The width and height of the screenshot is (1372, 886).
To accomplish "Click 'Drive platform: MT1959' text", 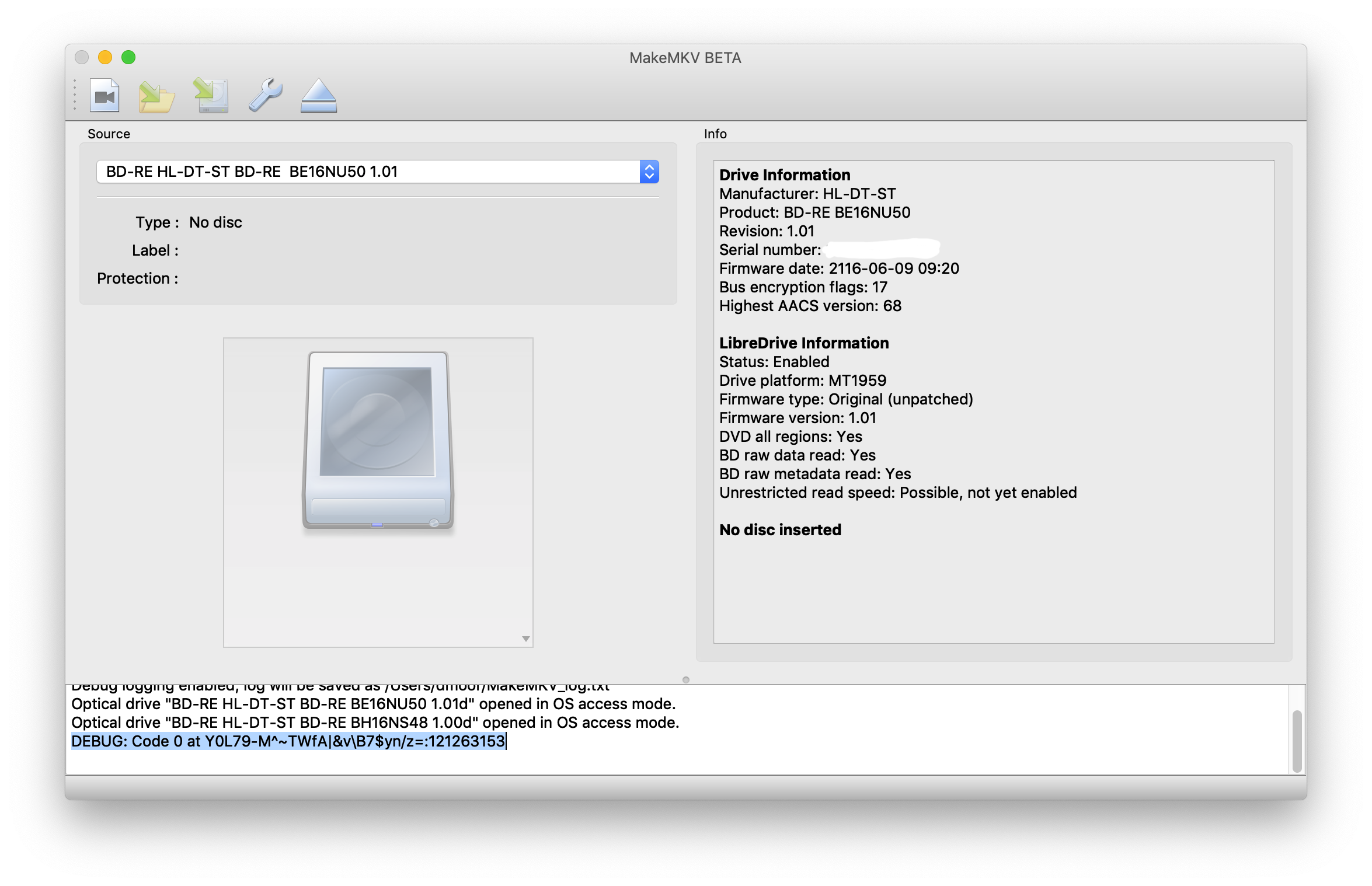I will [803, 381].
